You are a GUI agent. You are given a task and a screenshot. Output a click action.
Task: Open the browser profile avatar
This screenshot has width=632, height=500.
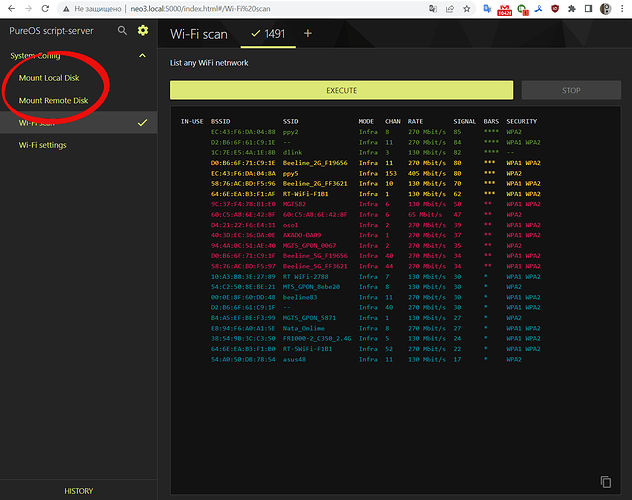point(606,8)
